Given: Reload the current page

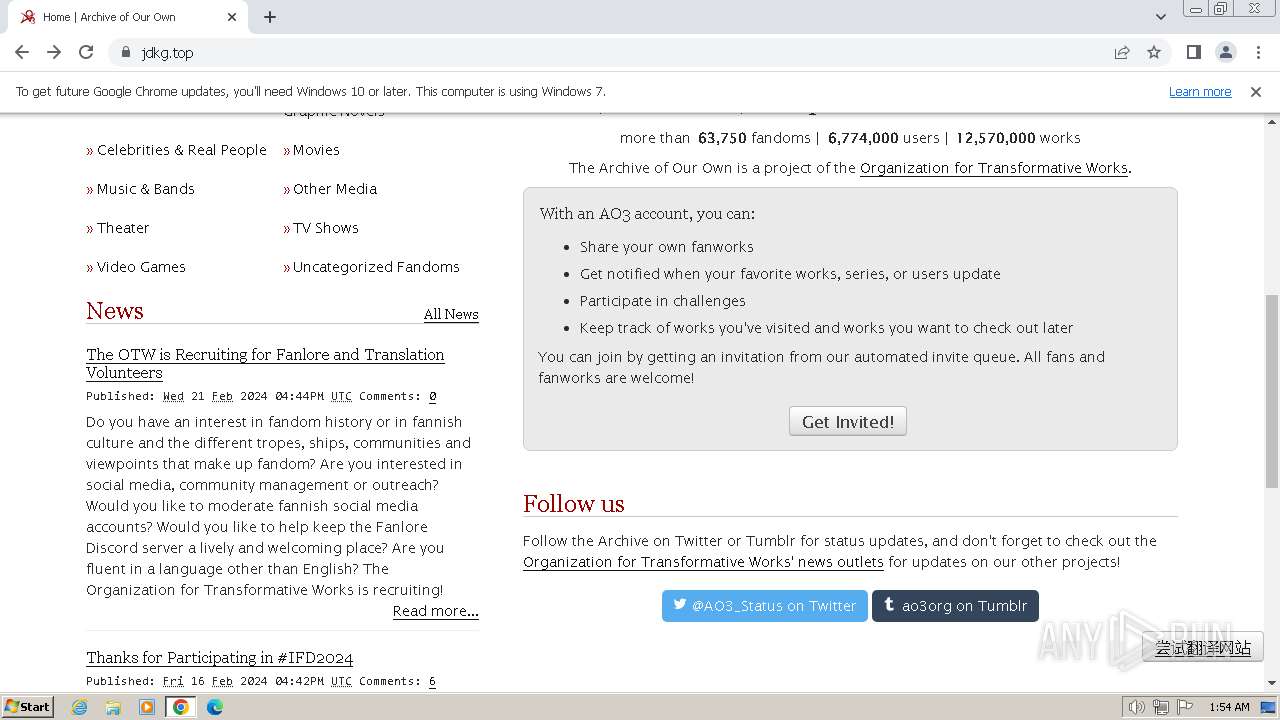Looking at the screenshot, I should click(x=86, y=52).
